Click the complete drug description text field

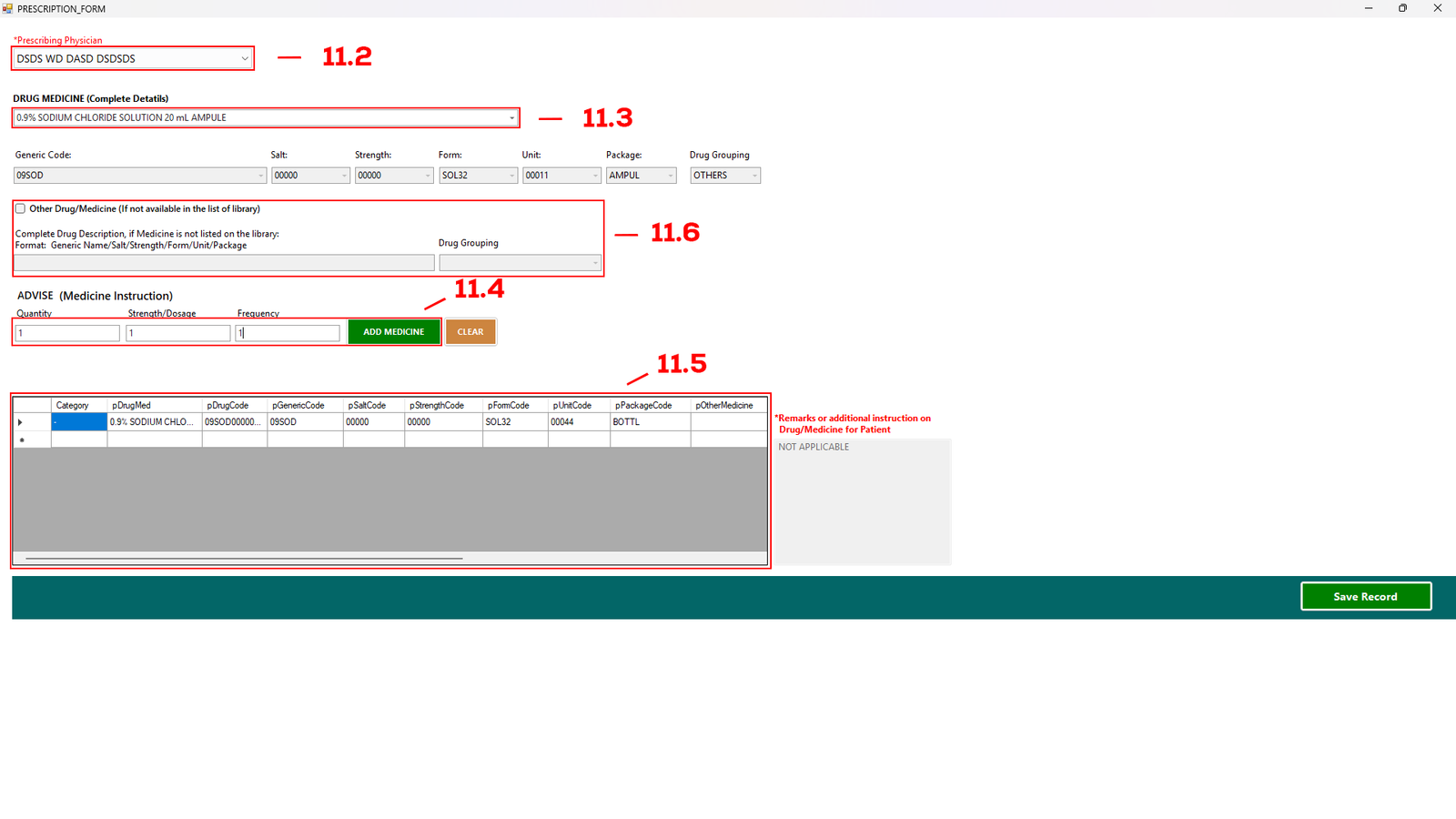point(224,263)
